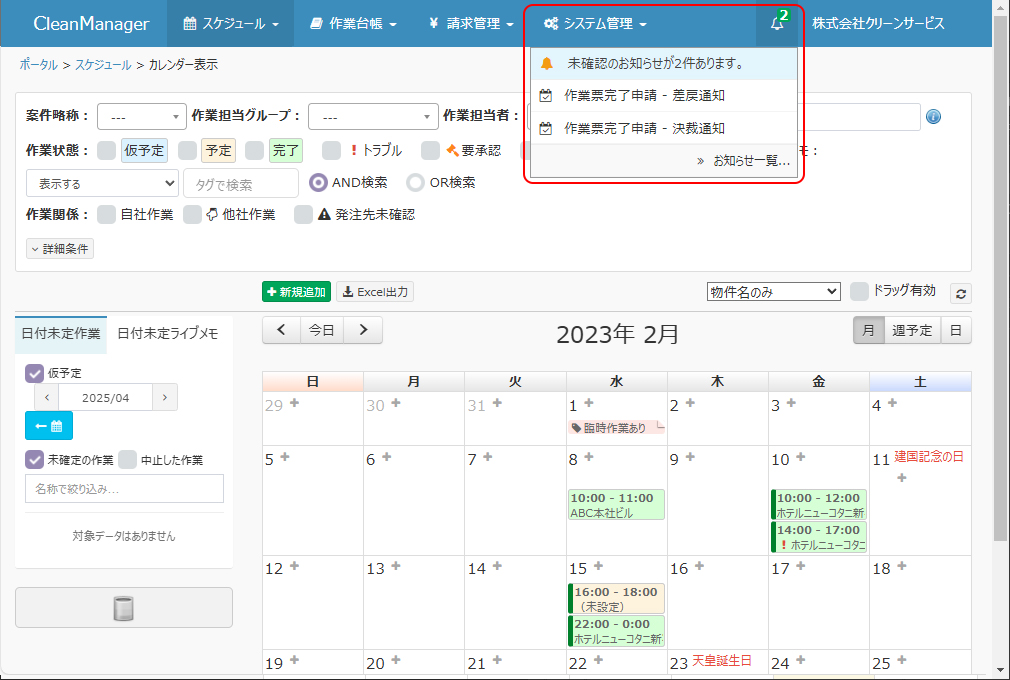
Task: Open the 10:00 - 11:00 ABC本社ビル event
Action: [616, 505]
